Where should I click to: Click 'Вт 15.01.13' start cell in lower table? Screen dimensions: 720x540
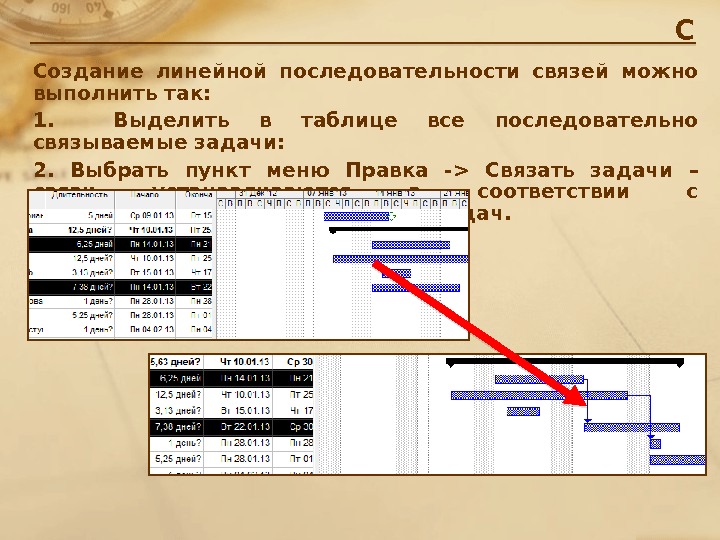[244, 411]
